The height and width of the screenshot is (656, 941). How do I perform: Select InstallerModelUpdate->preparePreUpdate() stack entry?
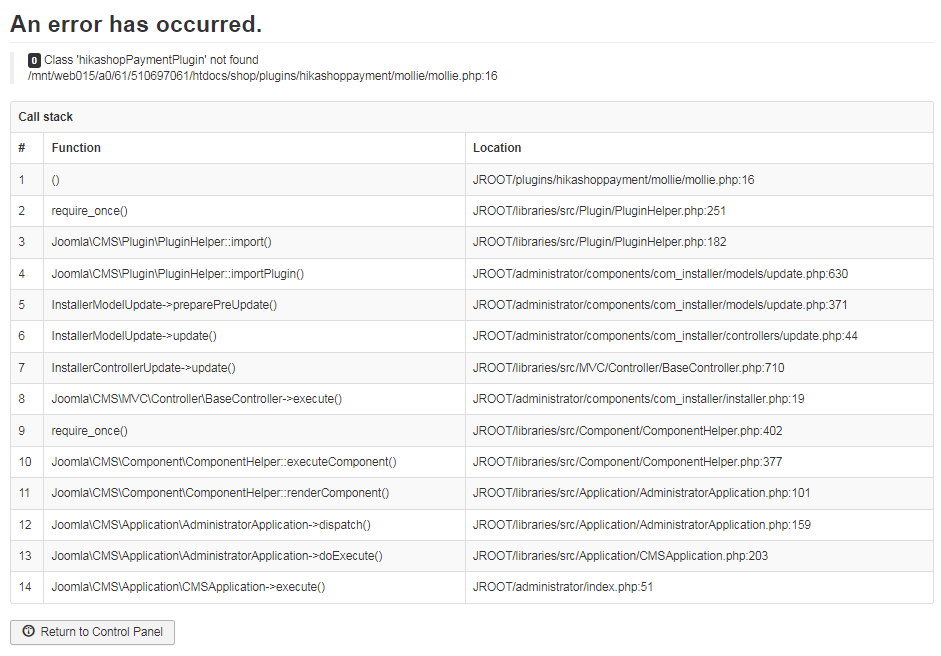point(164,305)
